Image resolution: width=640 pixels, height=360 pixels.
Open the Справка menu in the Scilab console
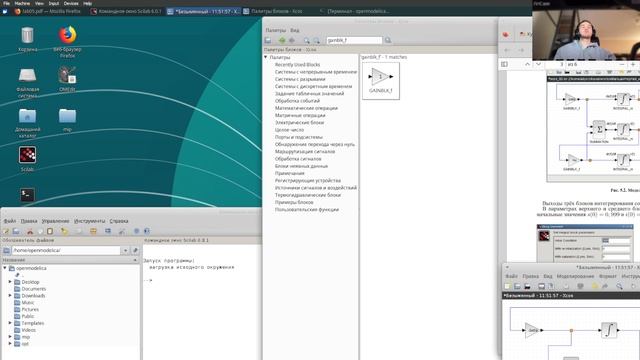(119, 221)
